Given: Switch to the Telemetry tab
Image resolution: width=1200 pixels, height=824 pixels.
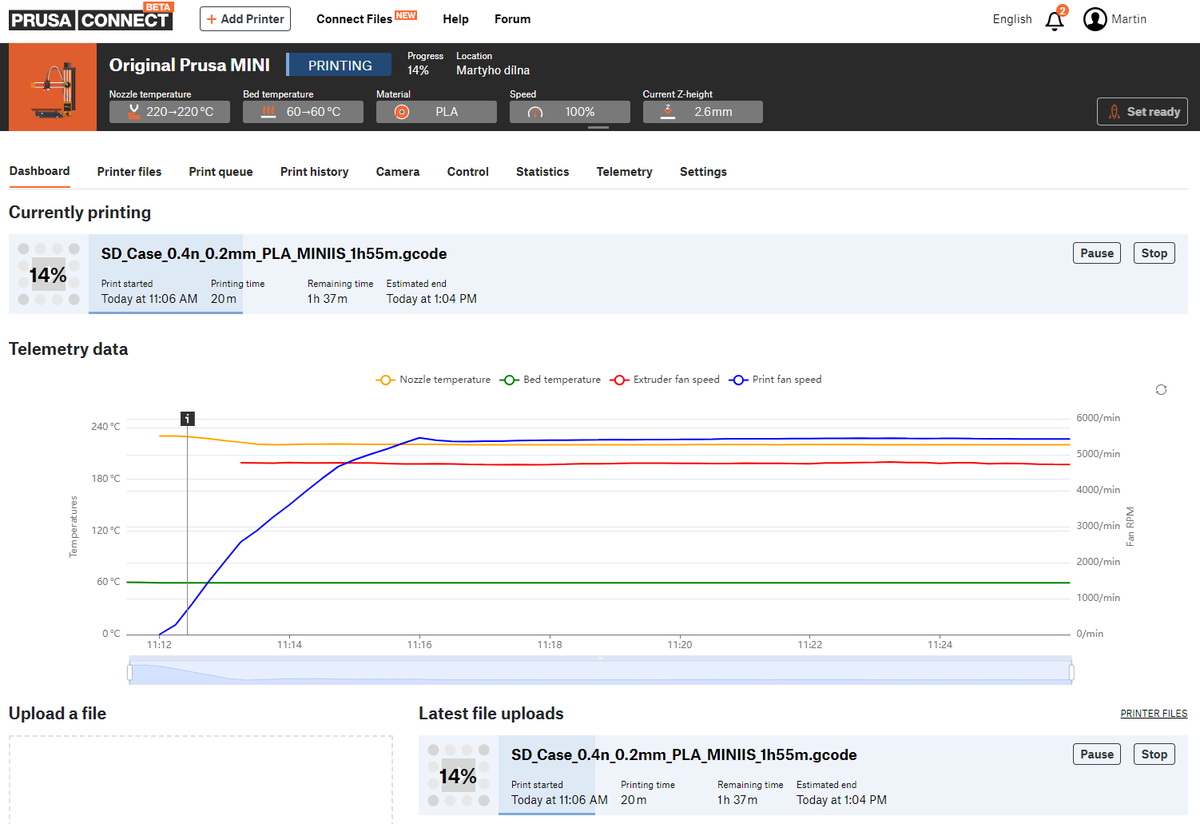Looking at the screenshot, I should click(624, 172).
